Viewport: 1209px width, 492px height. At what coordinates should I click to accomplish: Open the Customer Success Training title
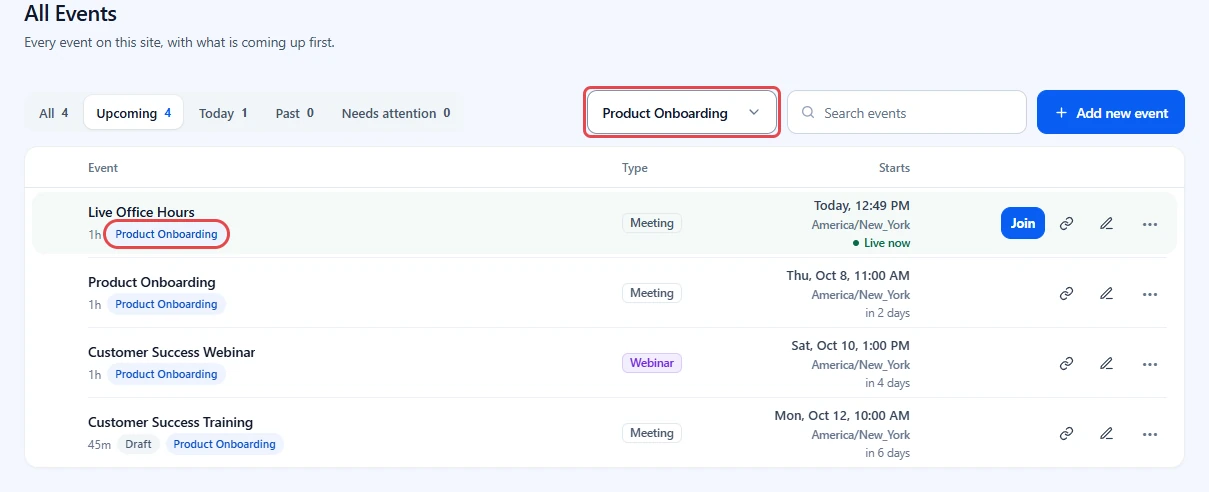[170, 422]
